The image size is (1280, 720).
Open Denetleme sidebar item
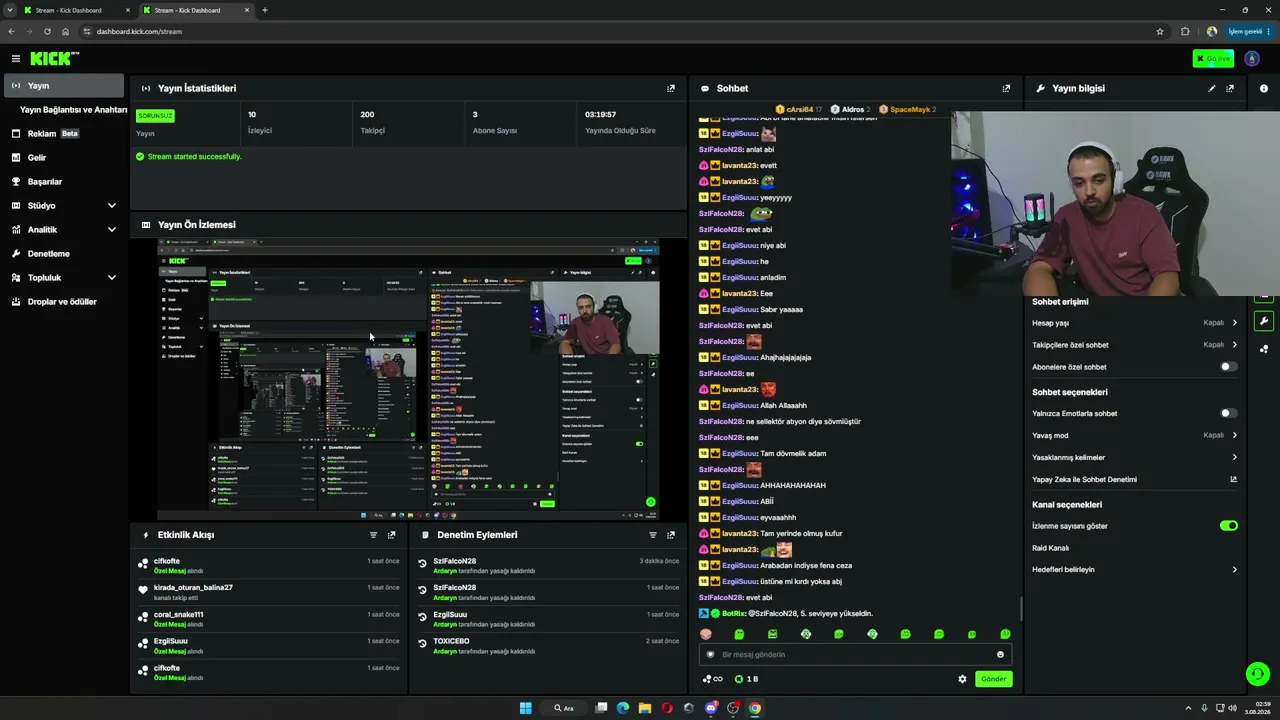(x=65, y=254)
